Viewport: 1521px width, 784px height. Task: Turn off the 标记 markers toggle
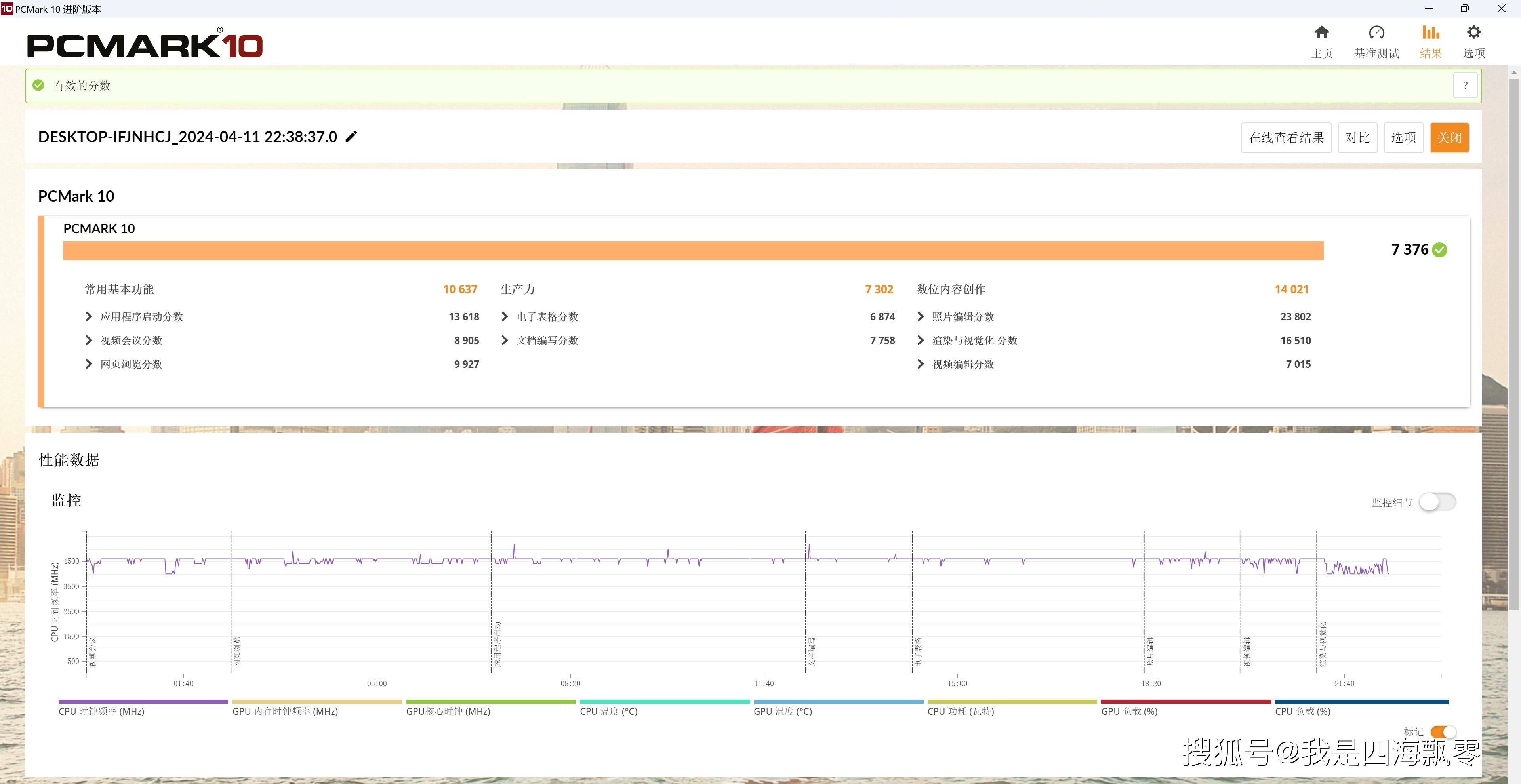(x=1443, y=732)
